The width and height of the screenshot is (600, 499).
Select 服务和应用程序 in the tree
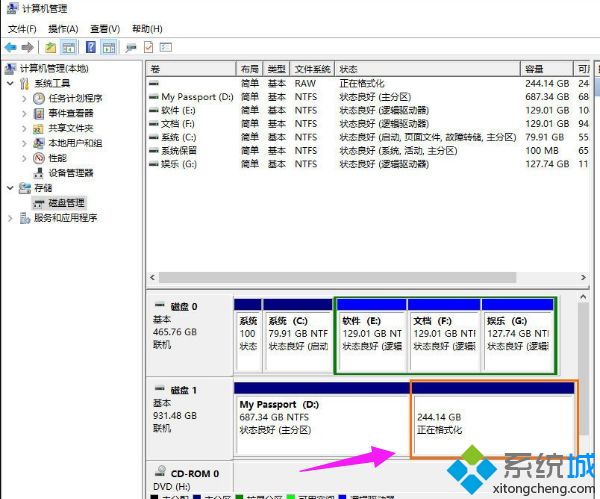tap(65, 218)
